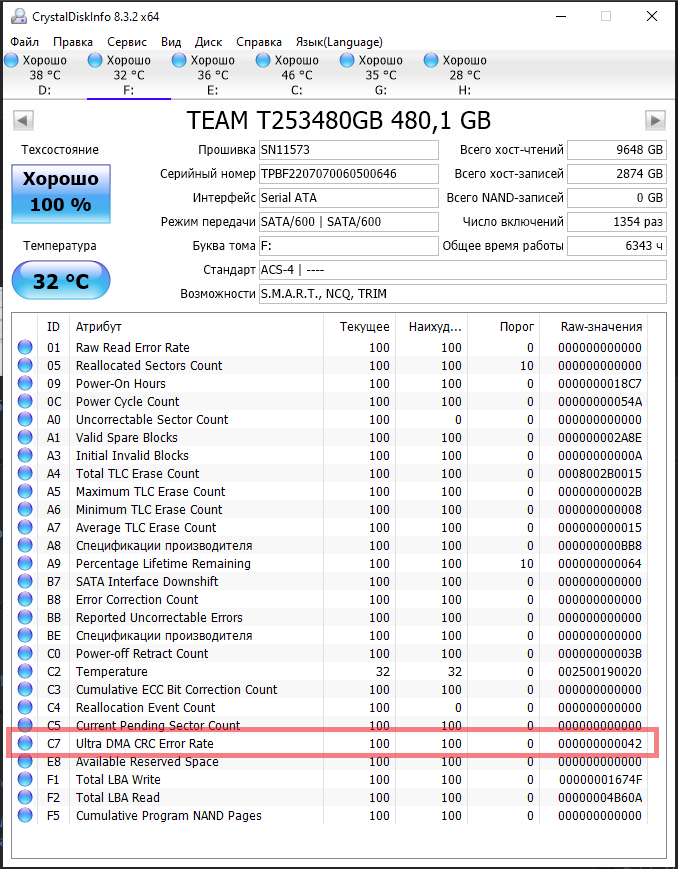The height and width of the screenshot is (869, 678).
Task: Open the Вид menu
Action: 171,42
